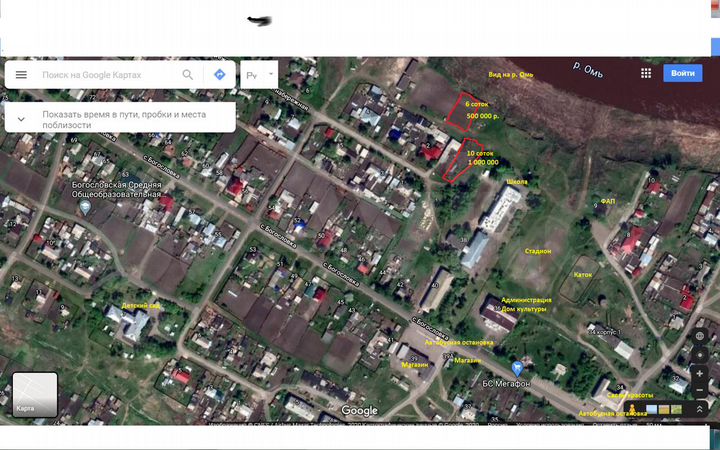Click the magnifier search icon
720x450 pixels.
tap(188, 75)
